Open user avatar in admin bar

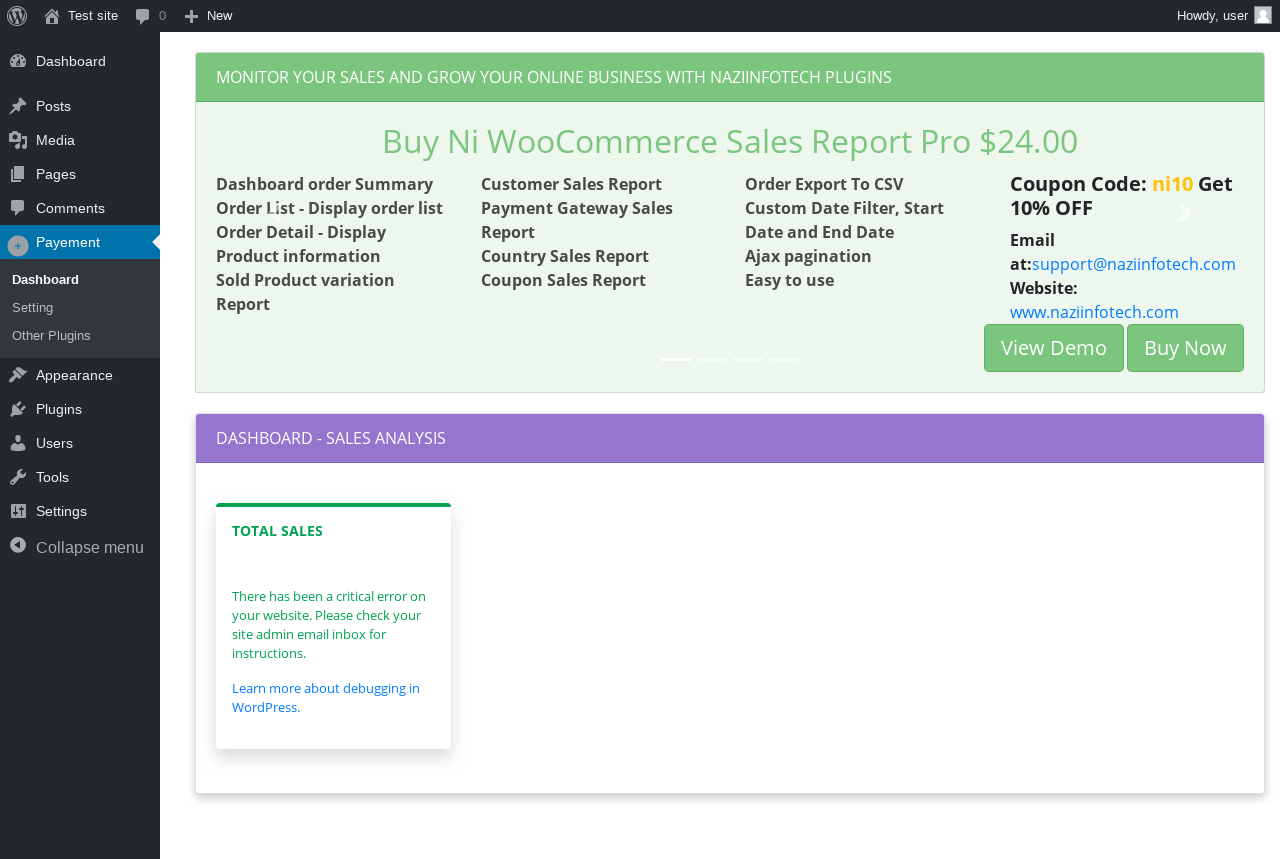click(x=1263, y=15)
